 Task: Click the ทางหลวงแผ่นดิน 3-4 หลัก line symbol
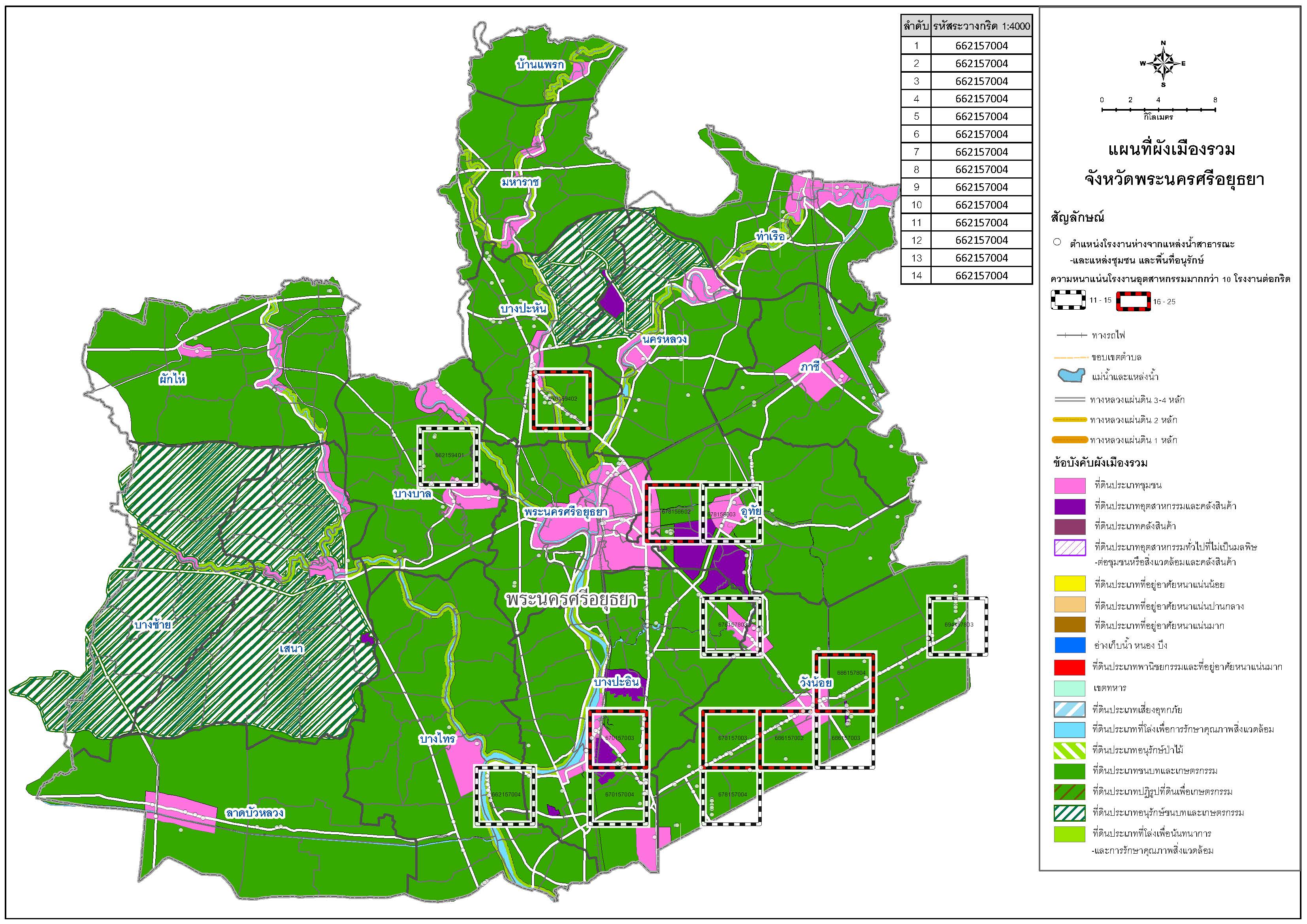tap(1070, 400)
